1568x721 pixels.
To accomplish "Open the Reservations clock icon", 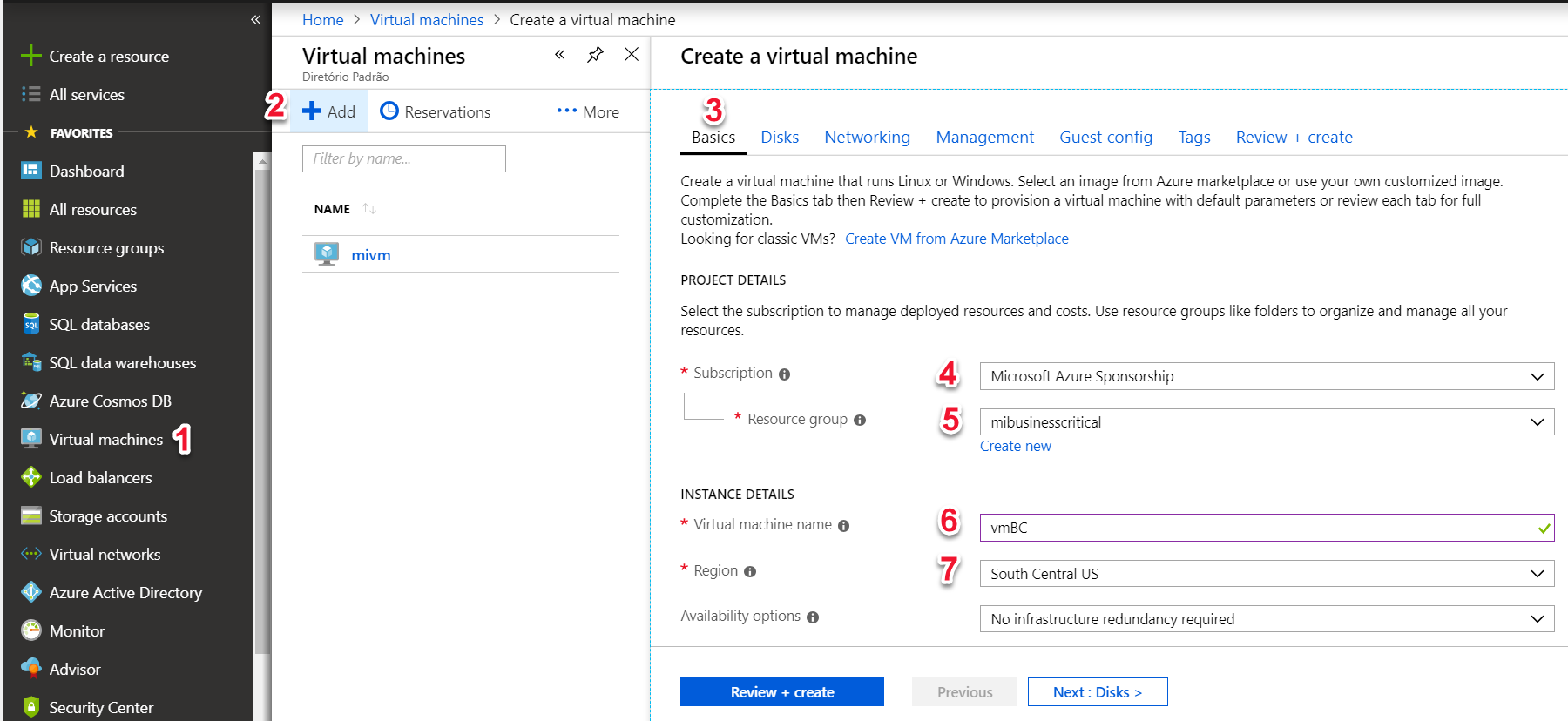I will 389,111.
